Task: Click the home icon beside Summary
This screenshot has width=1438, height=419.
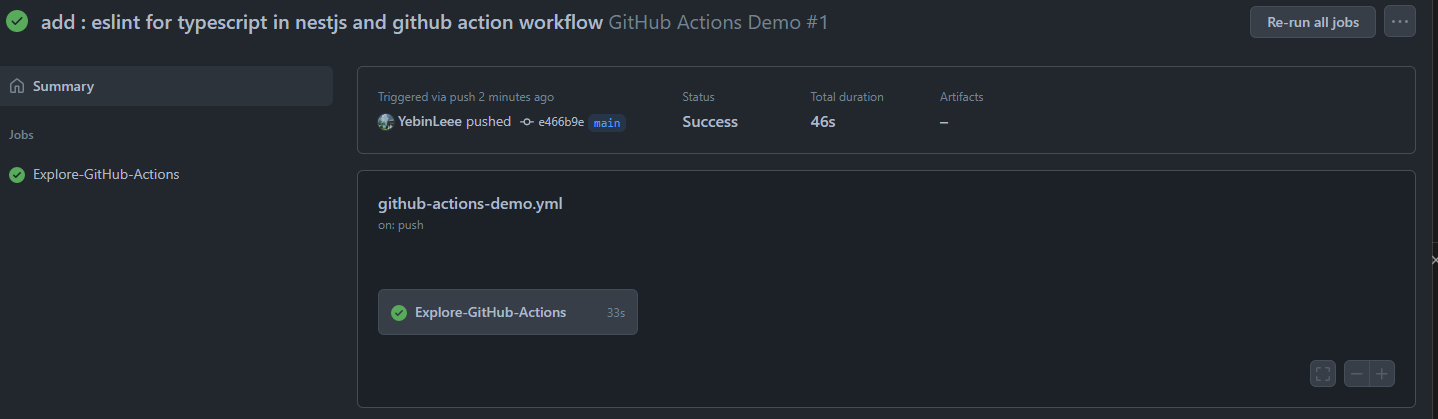Action: [x=17, y=86]
